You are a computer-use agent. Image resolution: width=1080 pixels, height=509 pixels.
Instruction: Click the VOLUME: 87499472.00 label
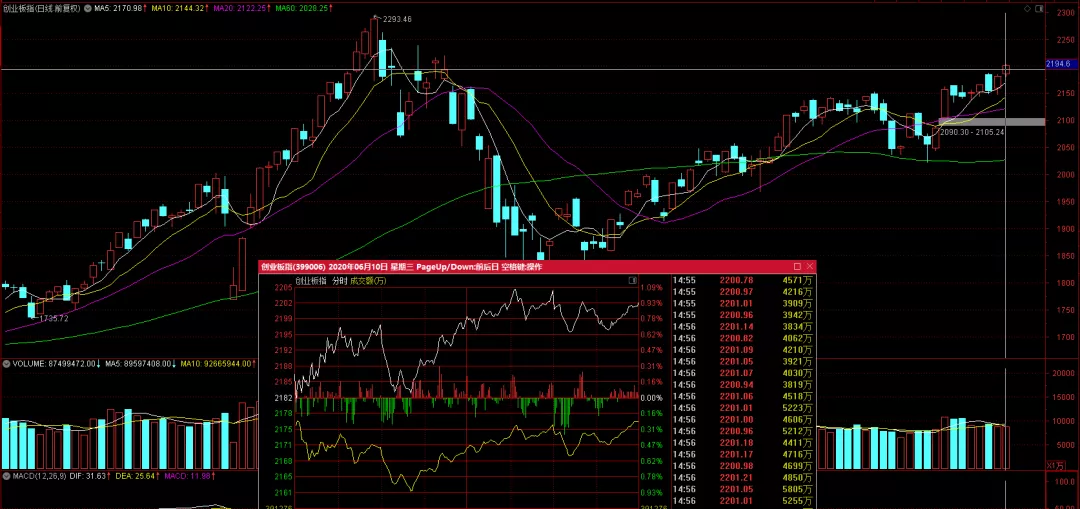point(55,364)
